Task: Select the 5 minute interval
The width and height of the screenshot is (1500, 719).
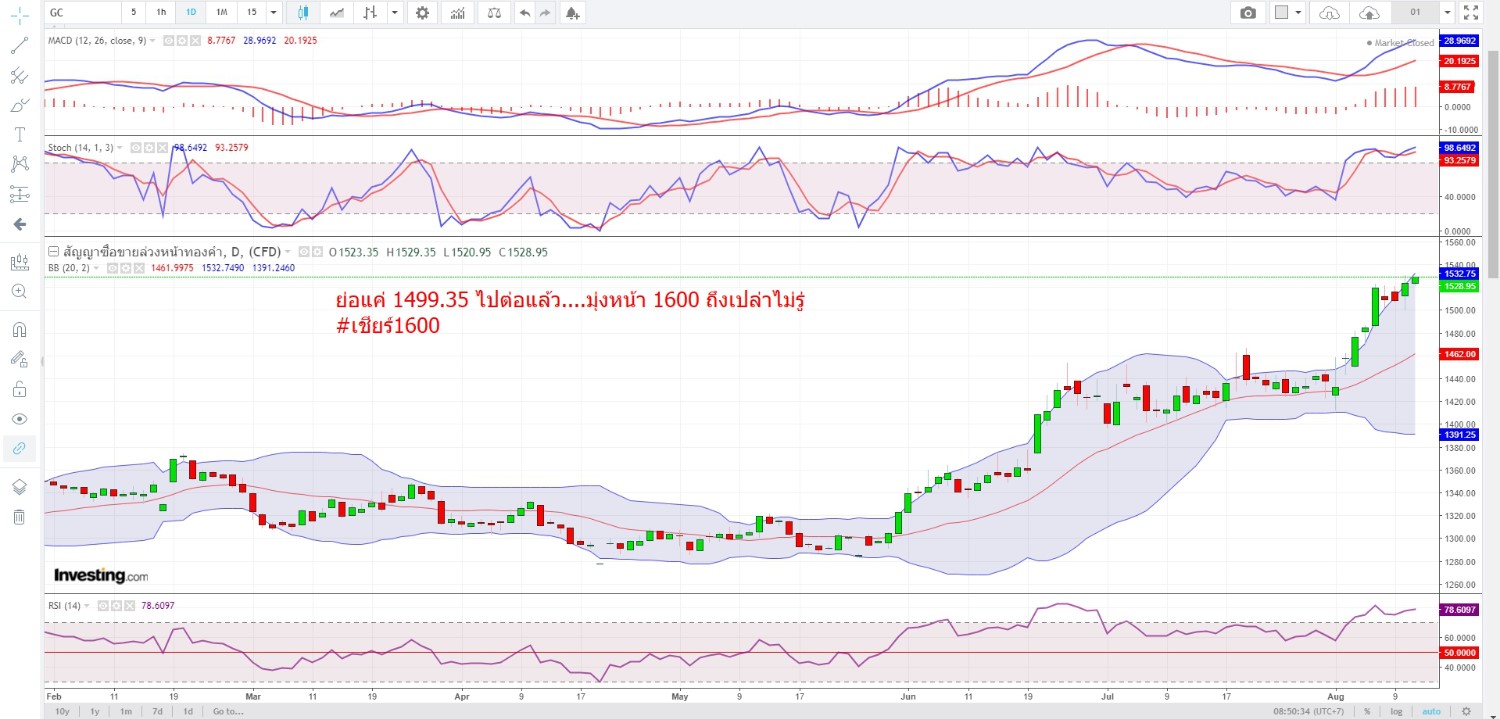Action: coord(133,12)
